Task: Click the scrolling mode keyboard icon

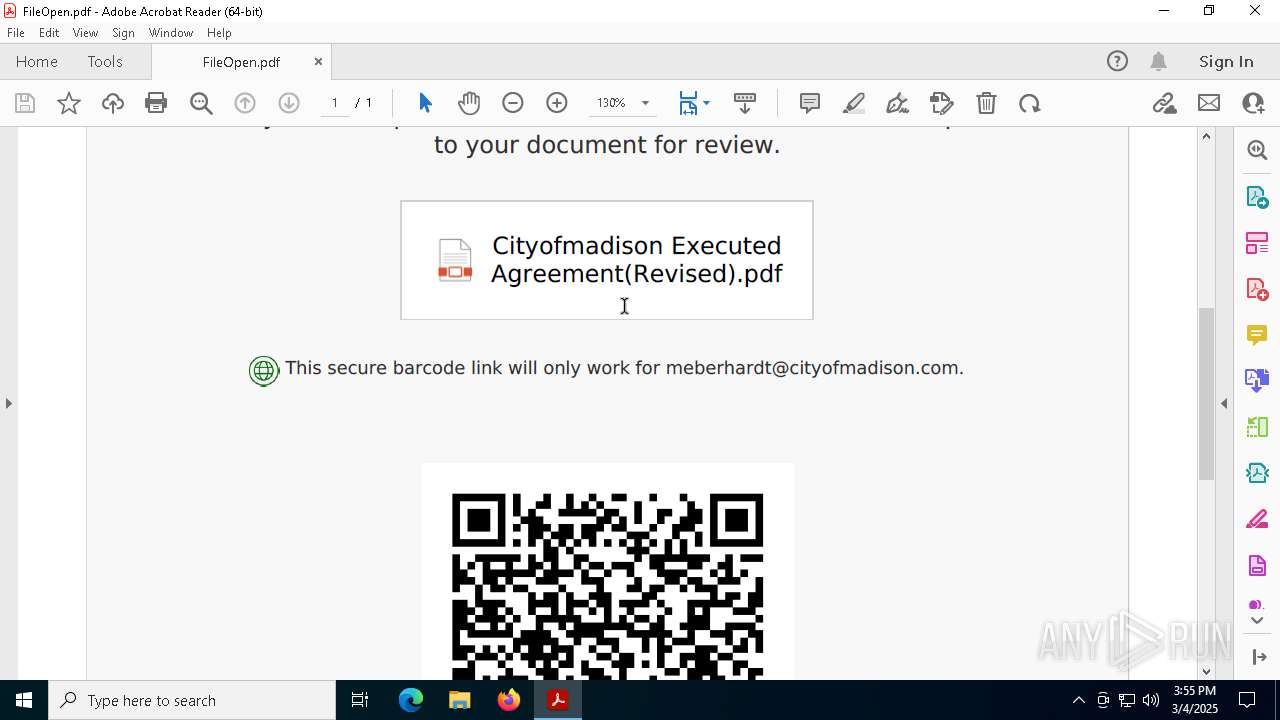Action: [745, 103]
